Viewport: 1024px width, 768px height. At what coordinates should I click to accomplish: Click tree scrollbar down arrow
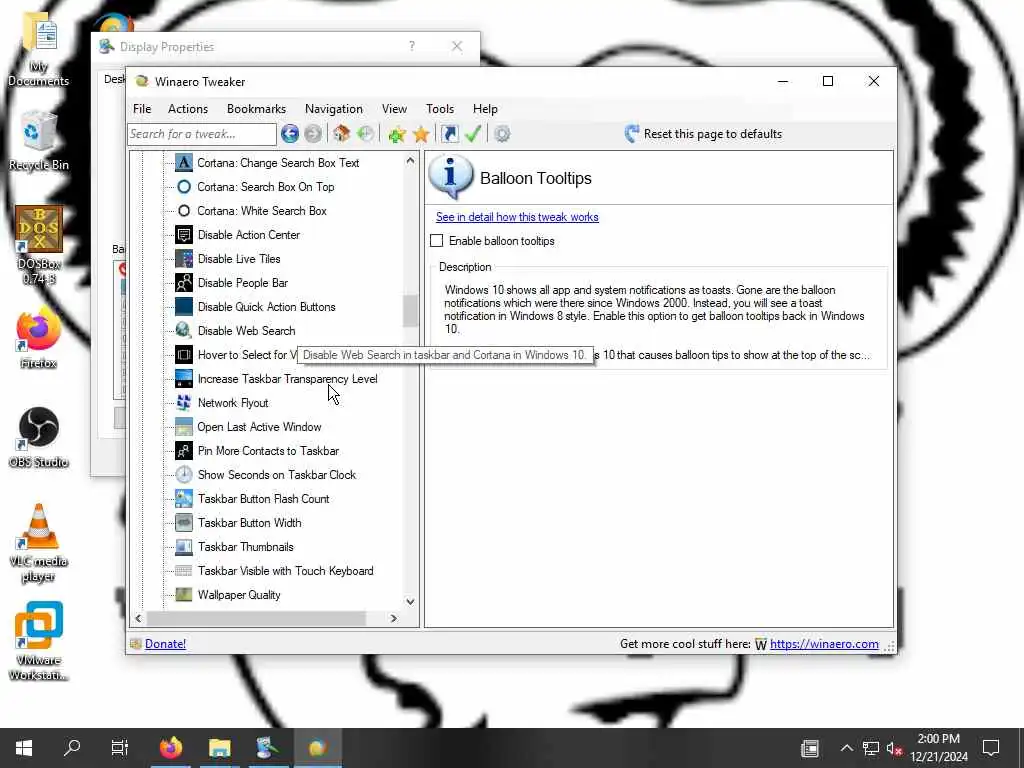click(x=410, y=601)
